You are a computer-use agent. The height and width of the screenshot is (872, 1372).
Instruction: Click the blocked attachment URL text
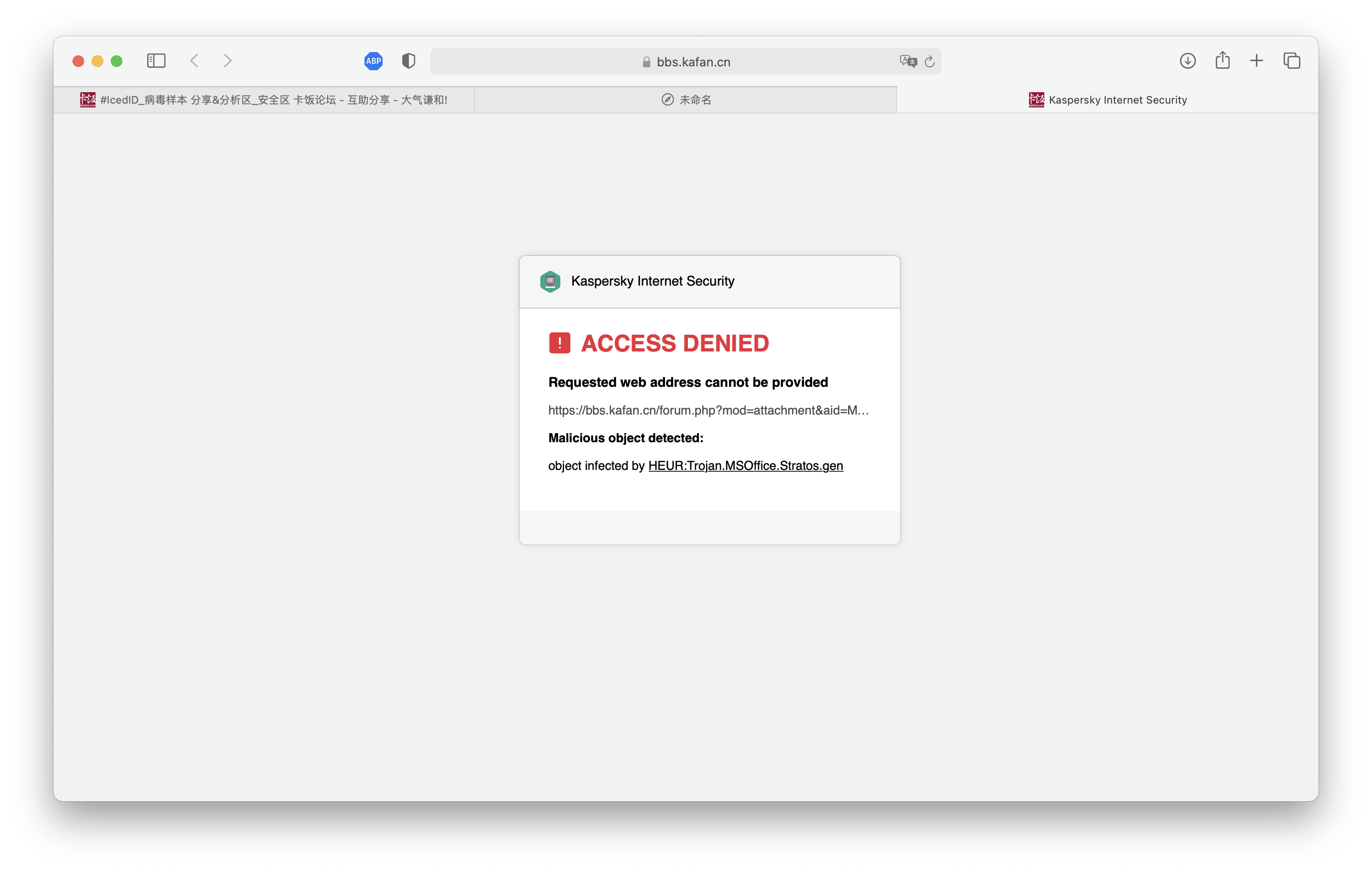(708, 410)
